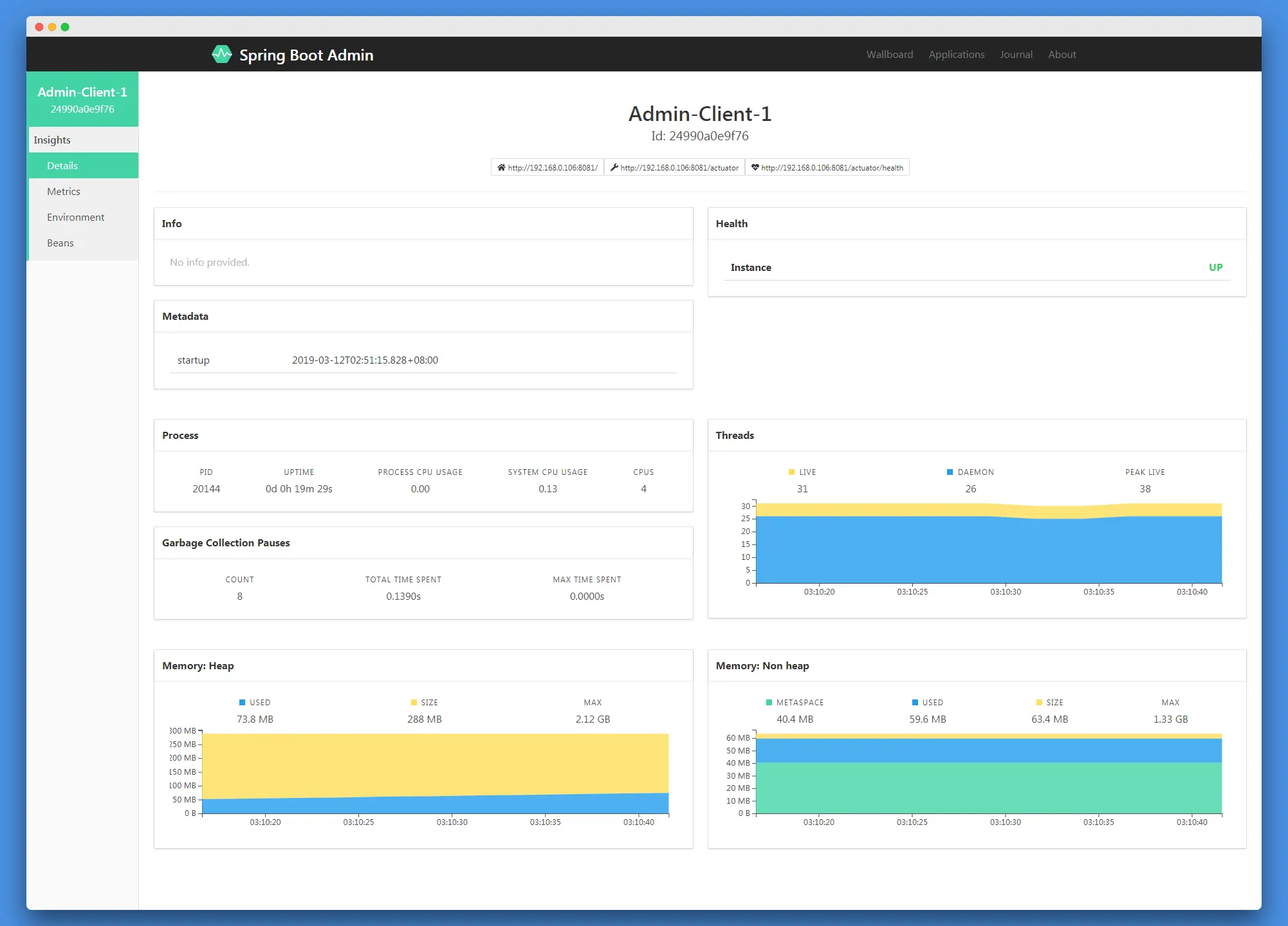Click the wrench icon on the actuator URL
Viewport: 1288px width, 926px height.
(614, 168)
